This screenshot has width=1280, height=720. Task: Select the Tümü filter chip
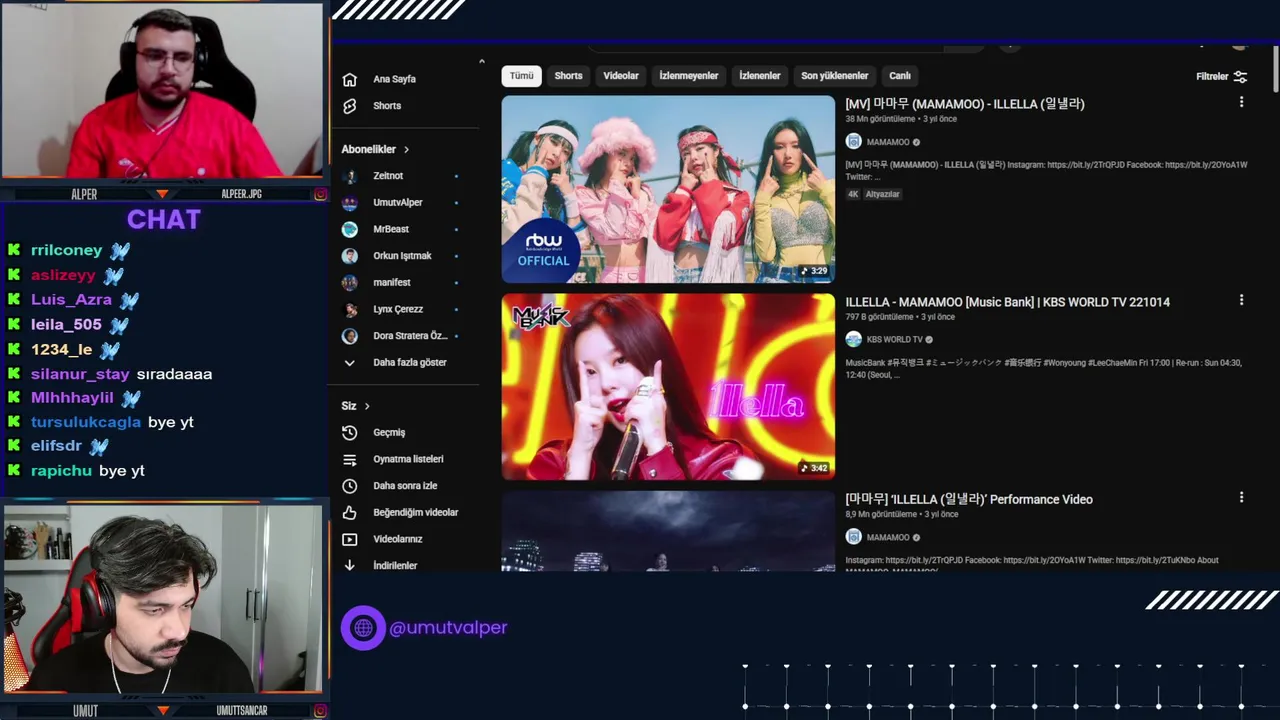pyautogui.click(x=522, y=76)
